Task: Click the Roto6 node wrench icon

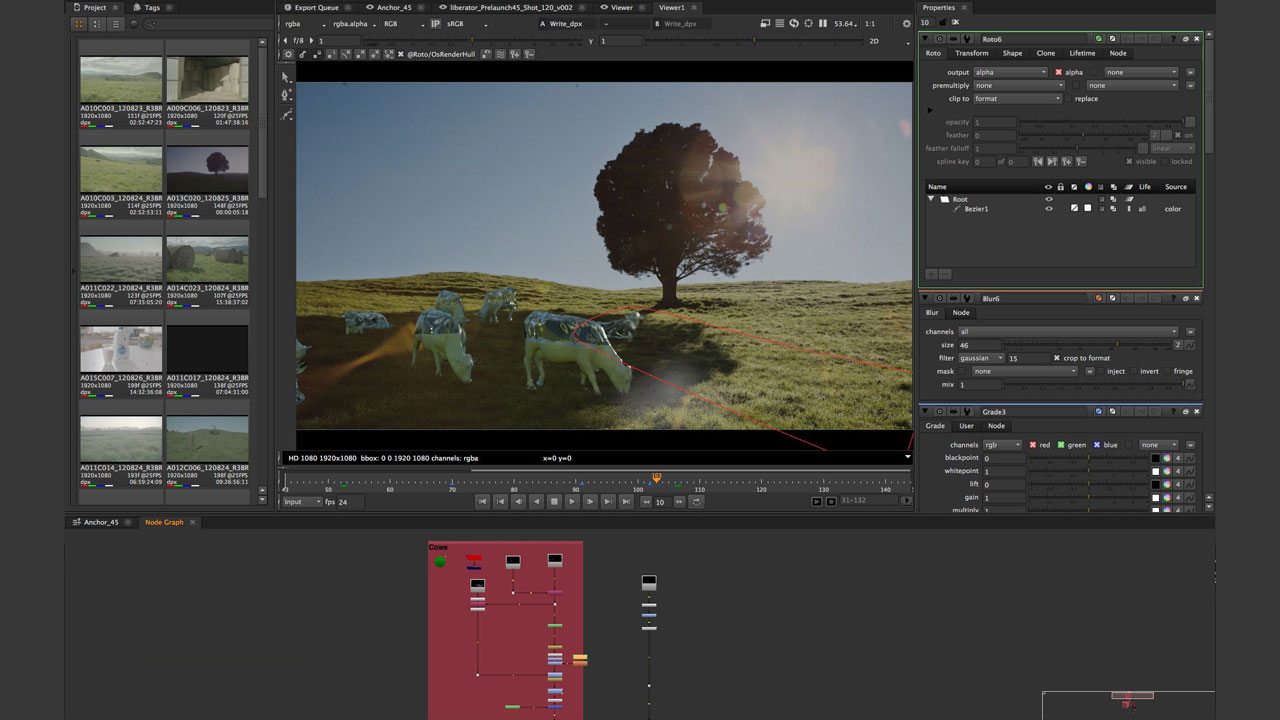Action: [x=968, y=39]
